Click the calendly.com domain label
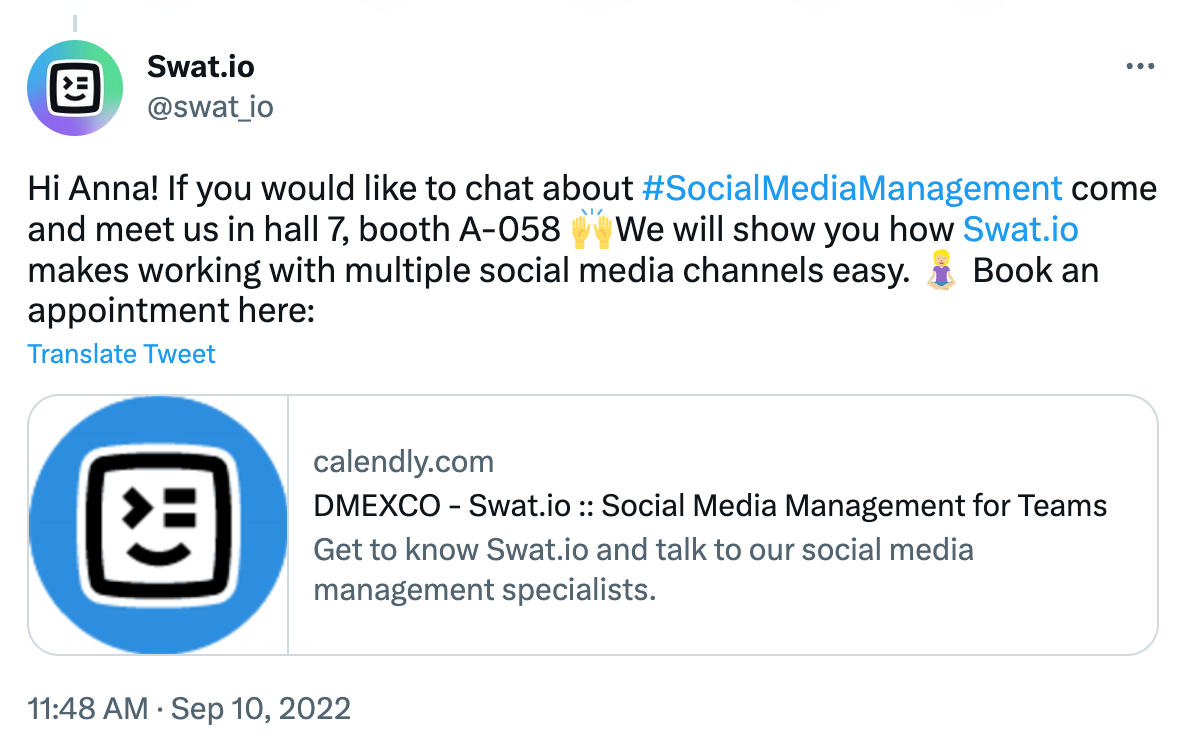1188x756 pixels. click(403, 461)
